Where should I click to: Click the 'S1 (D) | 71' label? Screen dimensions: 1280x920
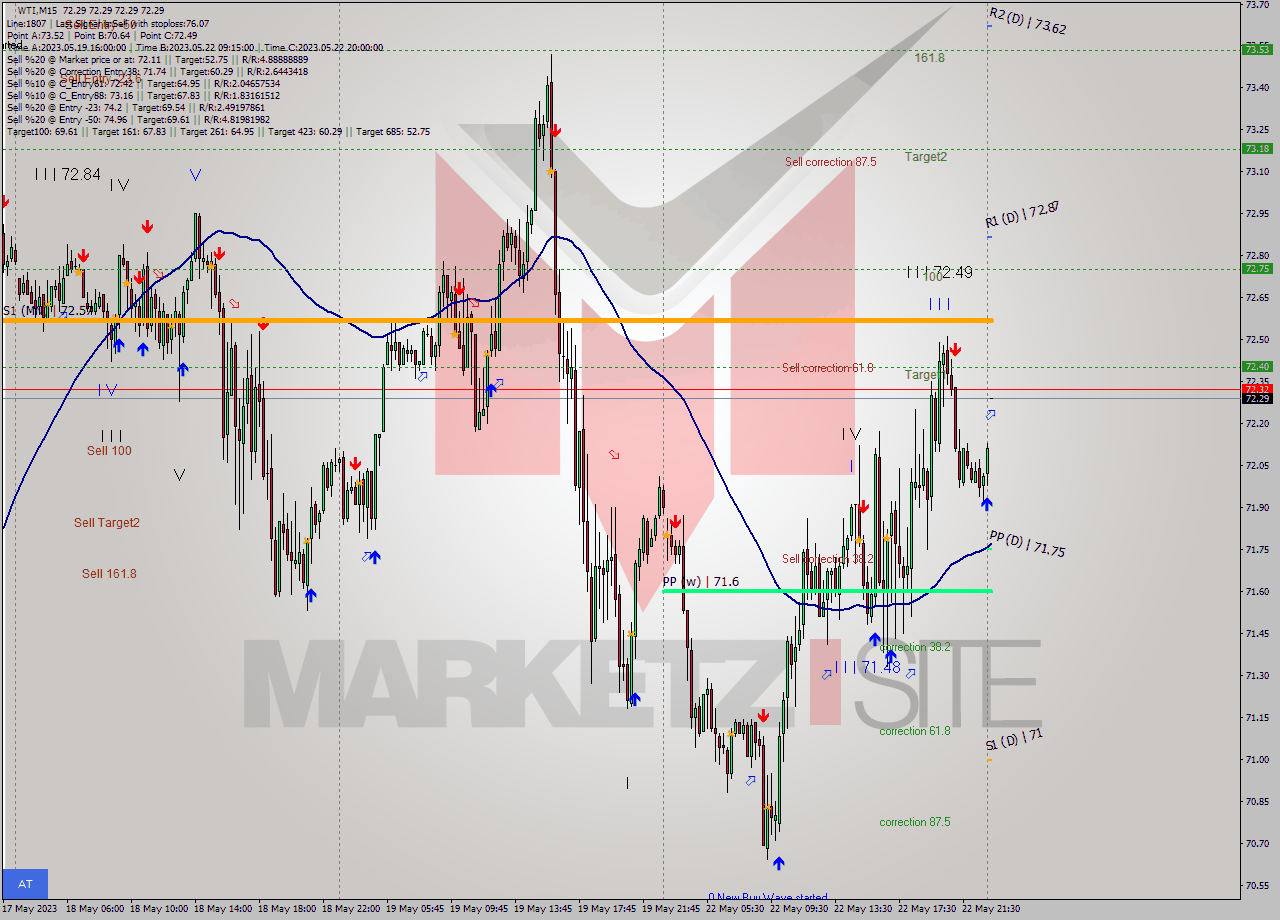(x=1014, y=739)
